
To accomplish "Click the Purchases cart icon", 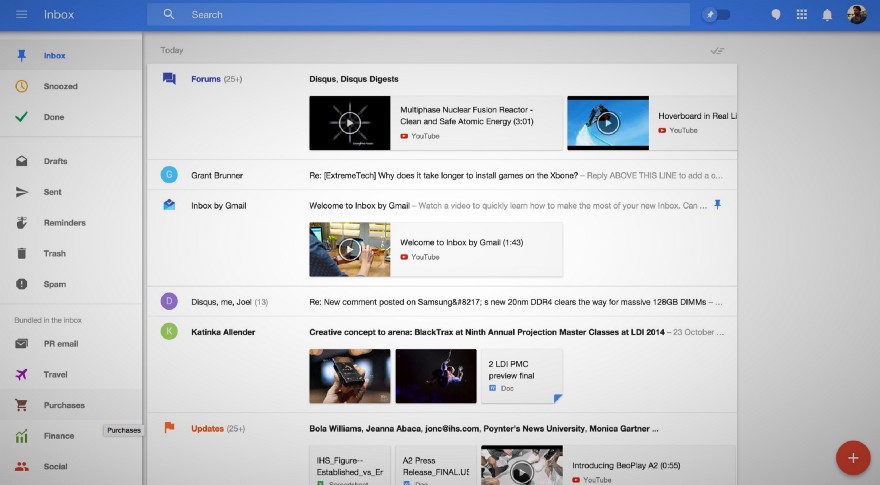I will (x=21, y=405).
